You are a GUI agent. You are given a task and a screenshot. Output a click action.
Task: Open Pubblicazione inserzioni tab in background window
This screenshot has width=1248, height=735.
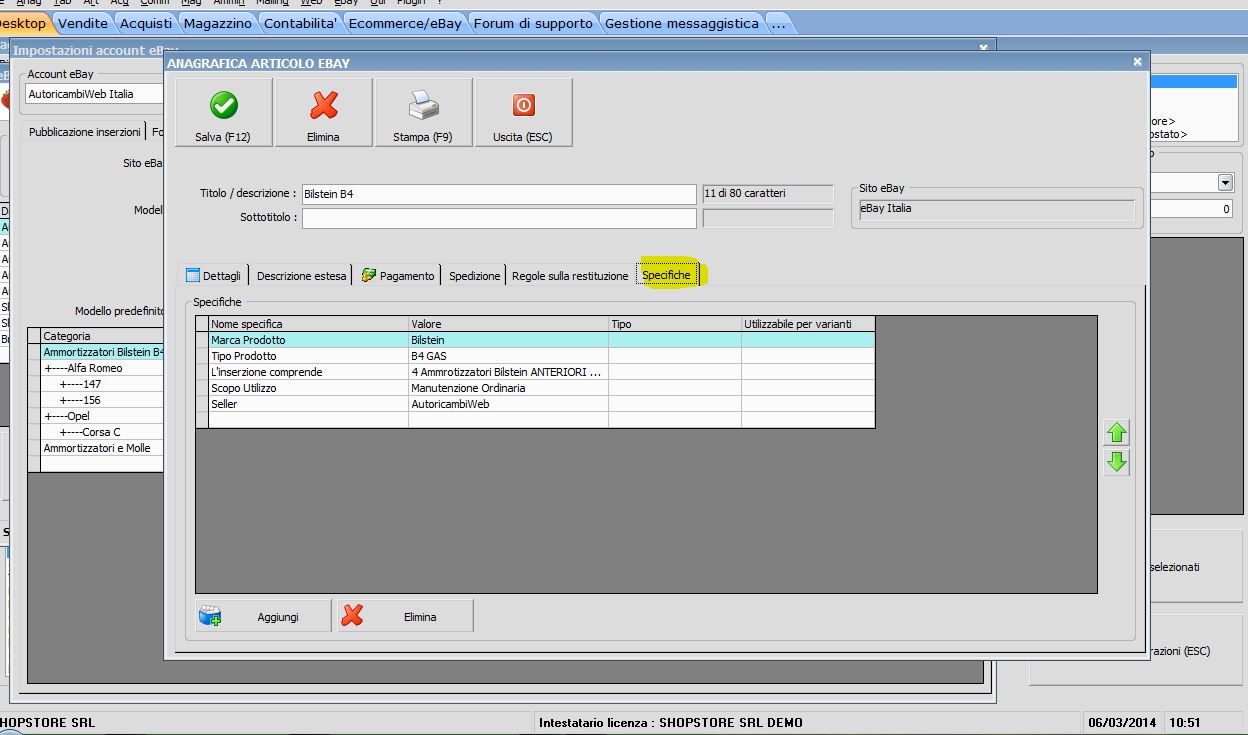84,132
